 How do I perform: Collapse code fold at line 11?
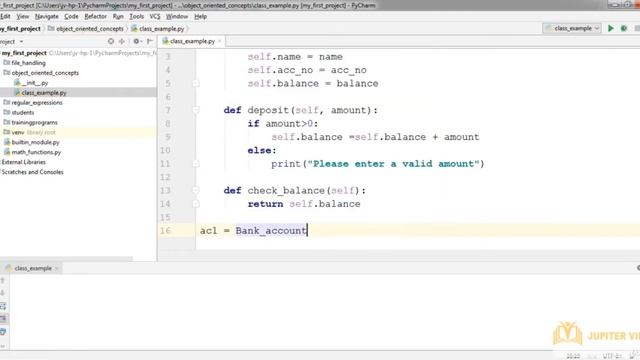pyautogui.click(x=196, y=164)
